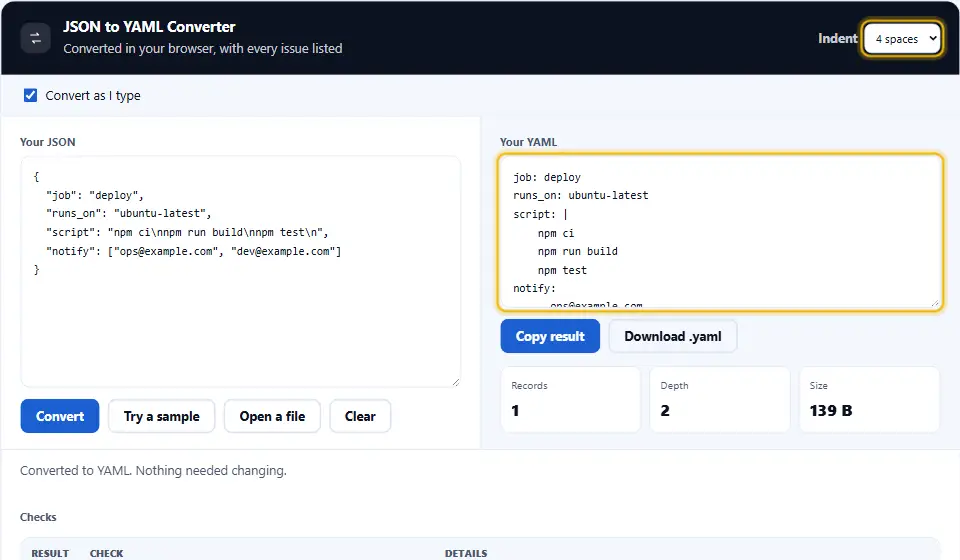Open the Indent 4 spaces dropdown
This screenshot has height=560, width=960.
coord(902,39)
